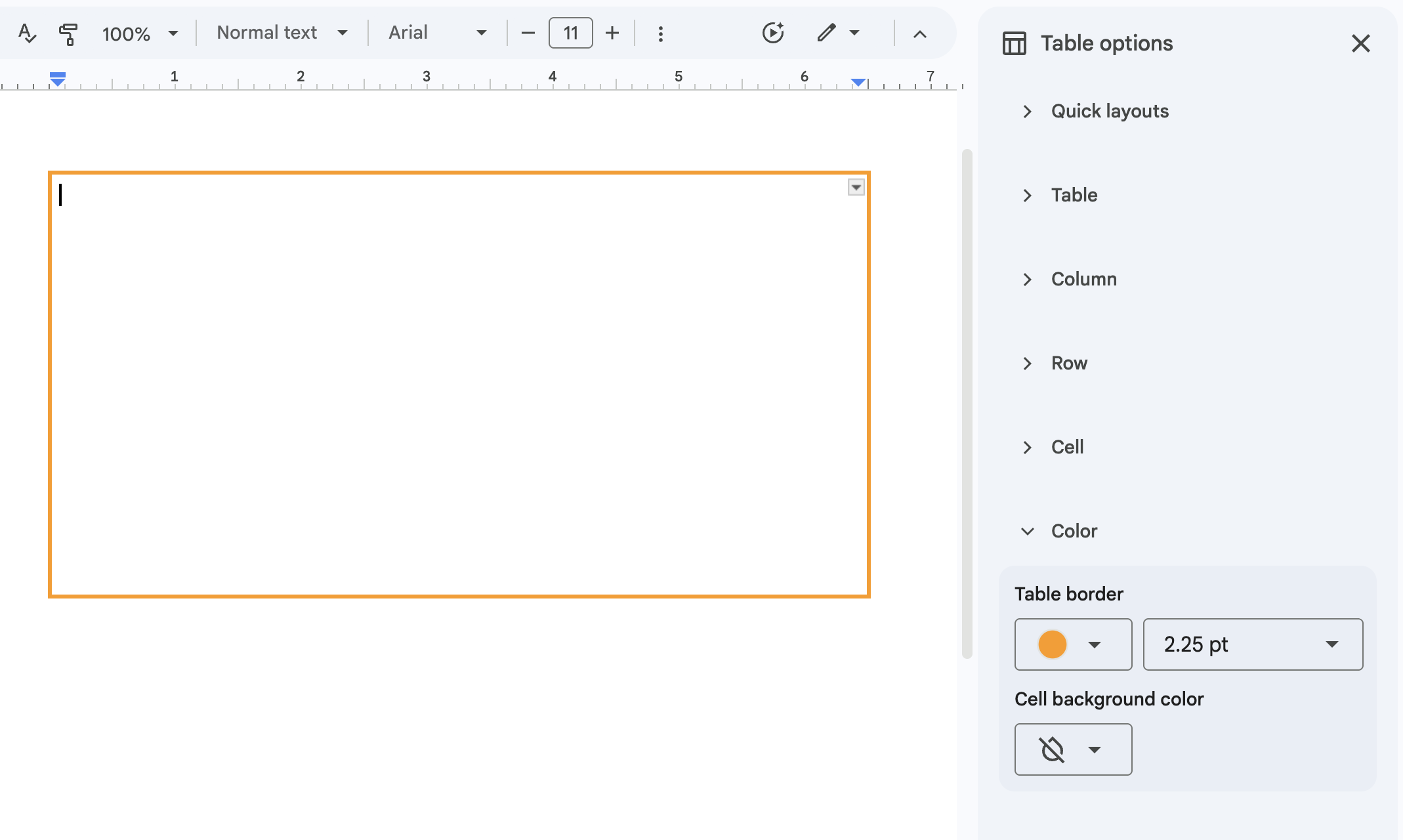Click inside the orange-bordered table cell
The width and height of the screenshot is (1403, 840).
[x=459, y=385]
